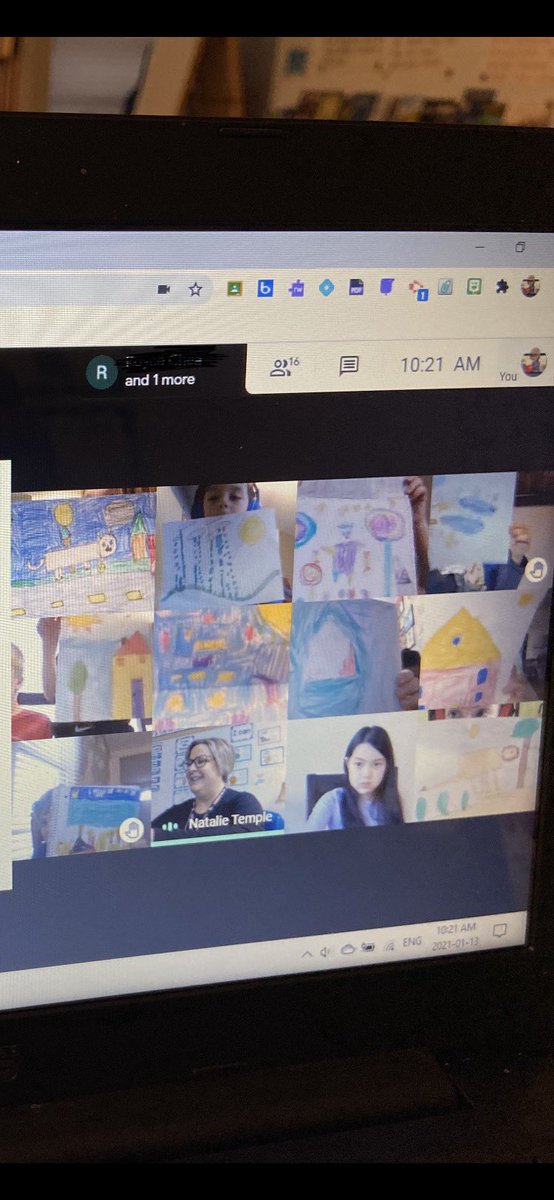Open the Windows notification center icon
554x1200 pixels.
(x=500, y=930)
